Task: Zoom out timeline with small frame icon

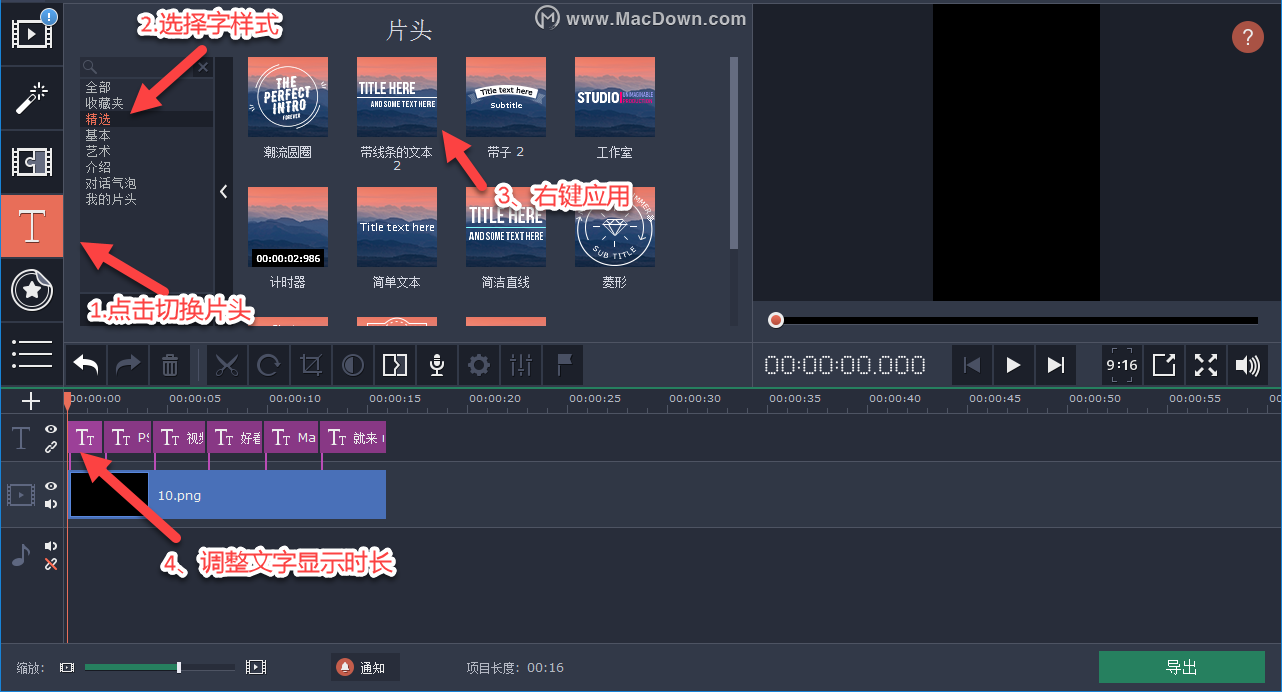Action: coord(67,667)
